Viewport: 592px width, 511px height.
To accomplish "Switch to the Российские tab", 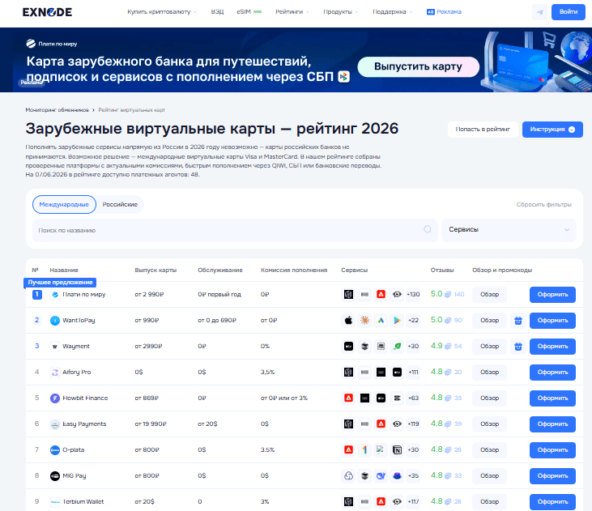I will (x=120, y=204).
